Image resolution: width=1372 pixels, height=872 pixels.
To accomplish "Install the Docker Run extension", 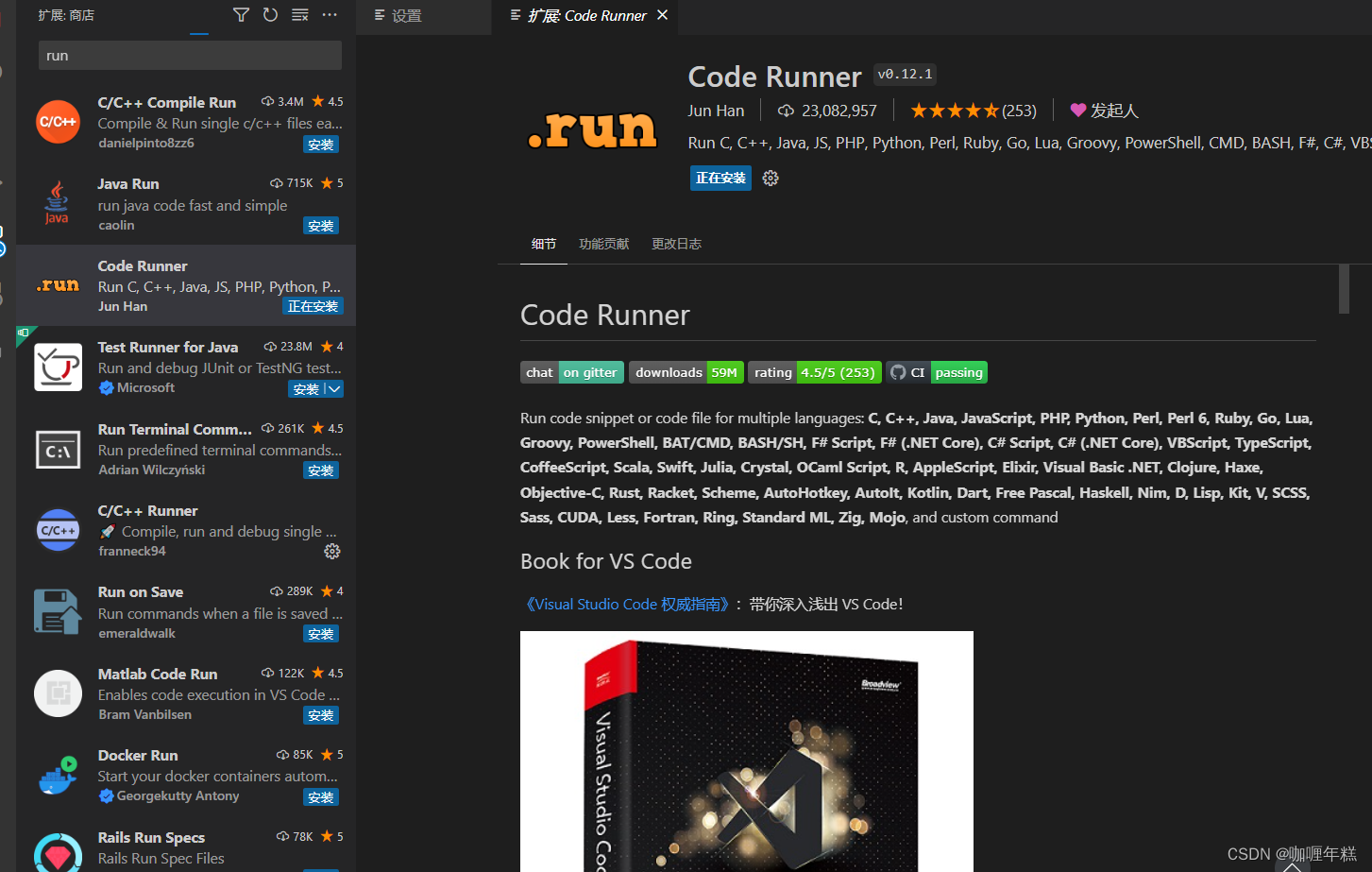I will (x=321, y=797).
